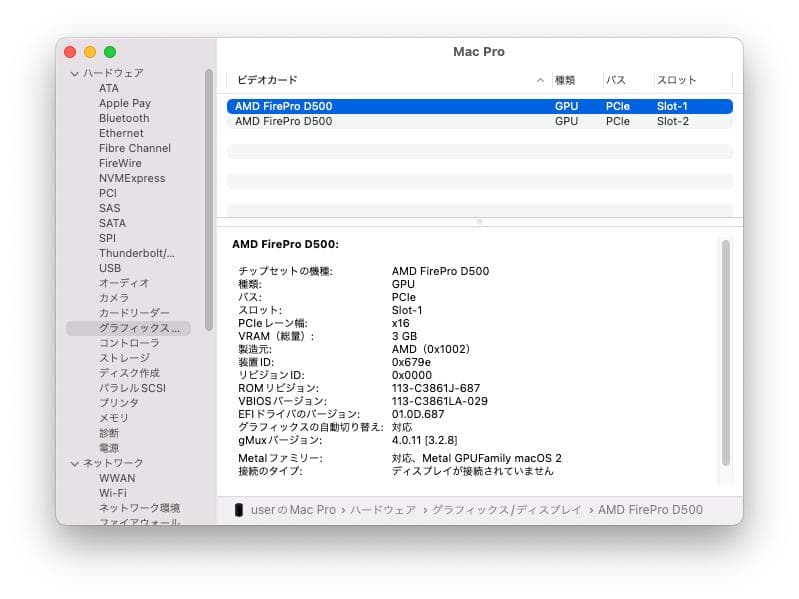This screenshot has height=599, width=799.
Task: Open WWAN under ネットワーク
Action: pyautogui.click(x=117, y=479)
